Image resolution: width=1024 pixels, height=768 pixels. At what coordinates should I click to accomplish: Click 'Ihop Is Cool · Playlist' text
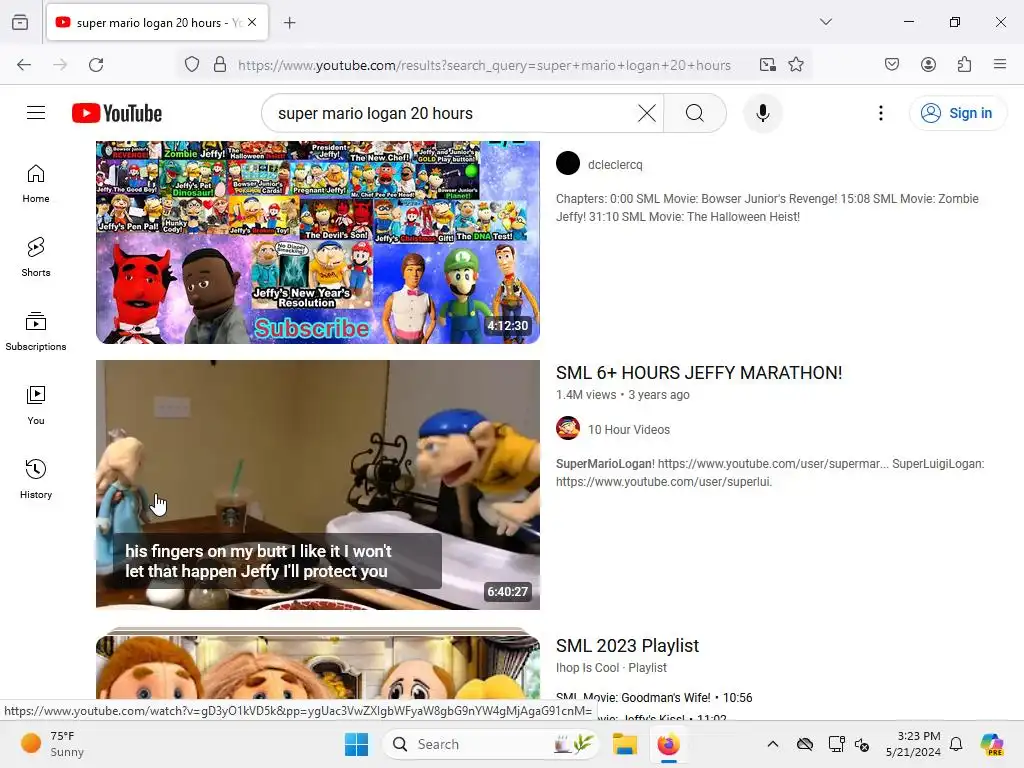(611, 667)
